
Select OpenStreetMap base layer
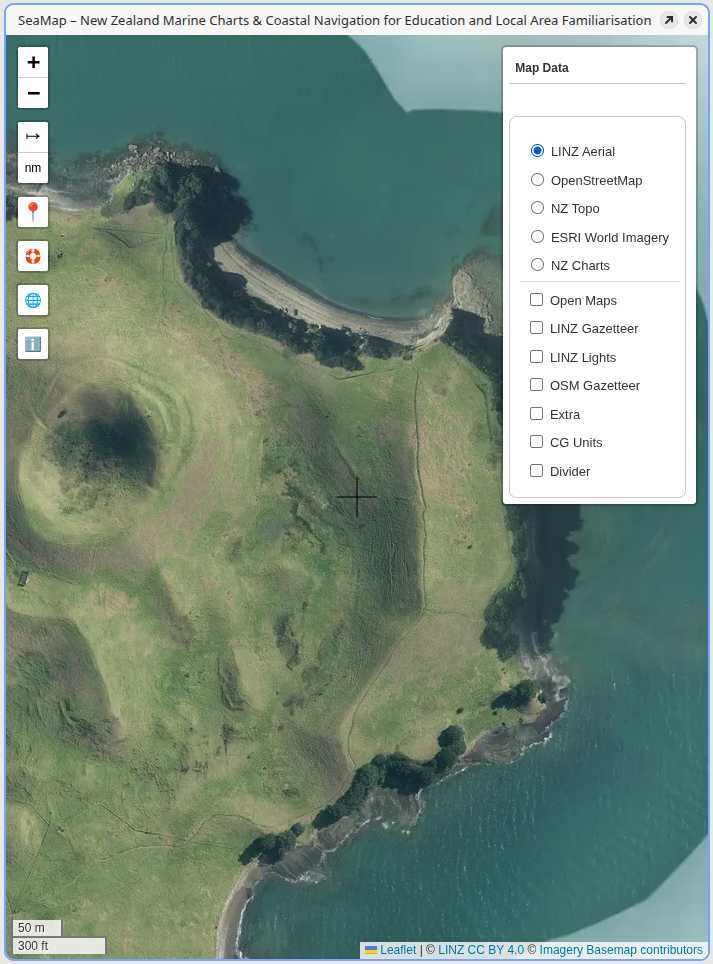(x=537, y=180)
